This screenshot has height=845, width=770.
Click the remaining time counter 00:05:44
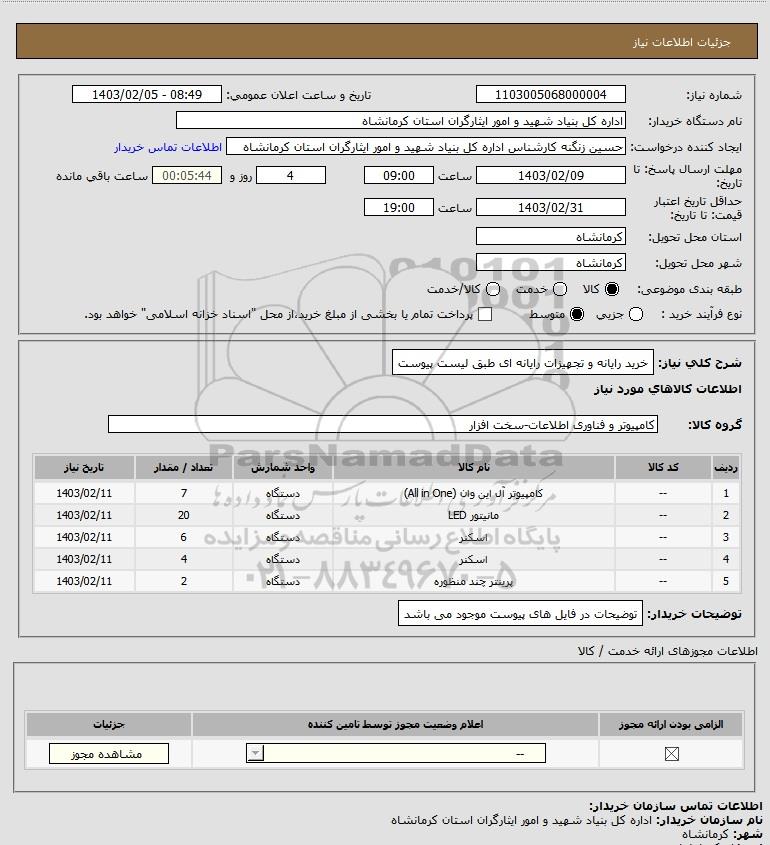point(187,175)
